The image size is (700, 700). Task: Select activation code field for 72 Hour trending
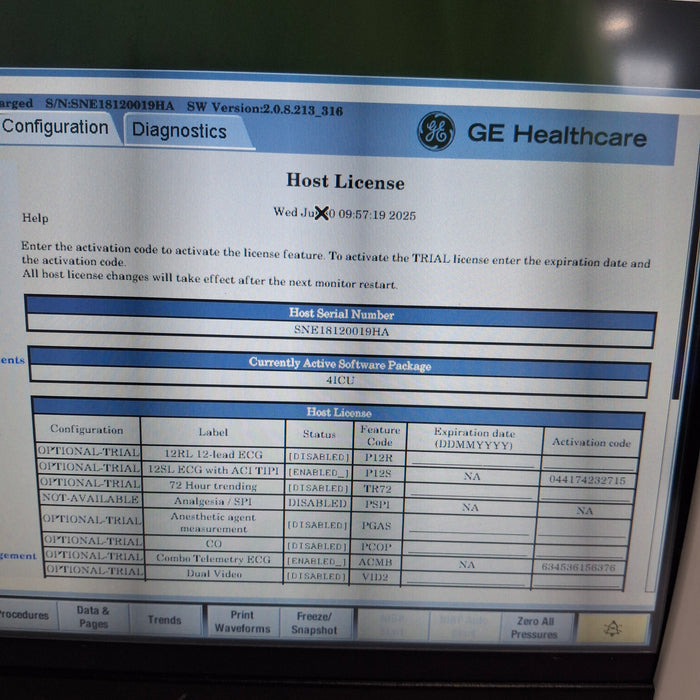tap(586, 494)
